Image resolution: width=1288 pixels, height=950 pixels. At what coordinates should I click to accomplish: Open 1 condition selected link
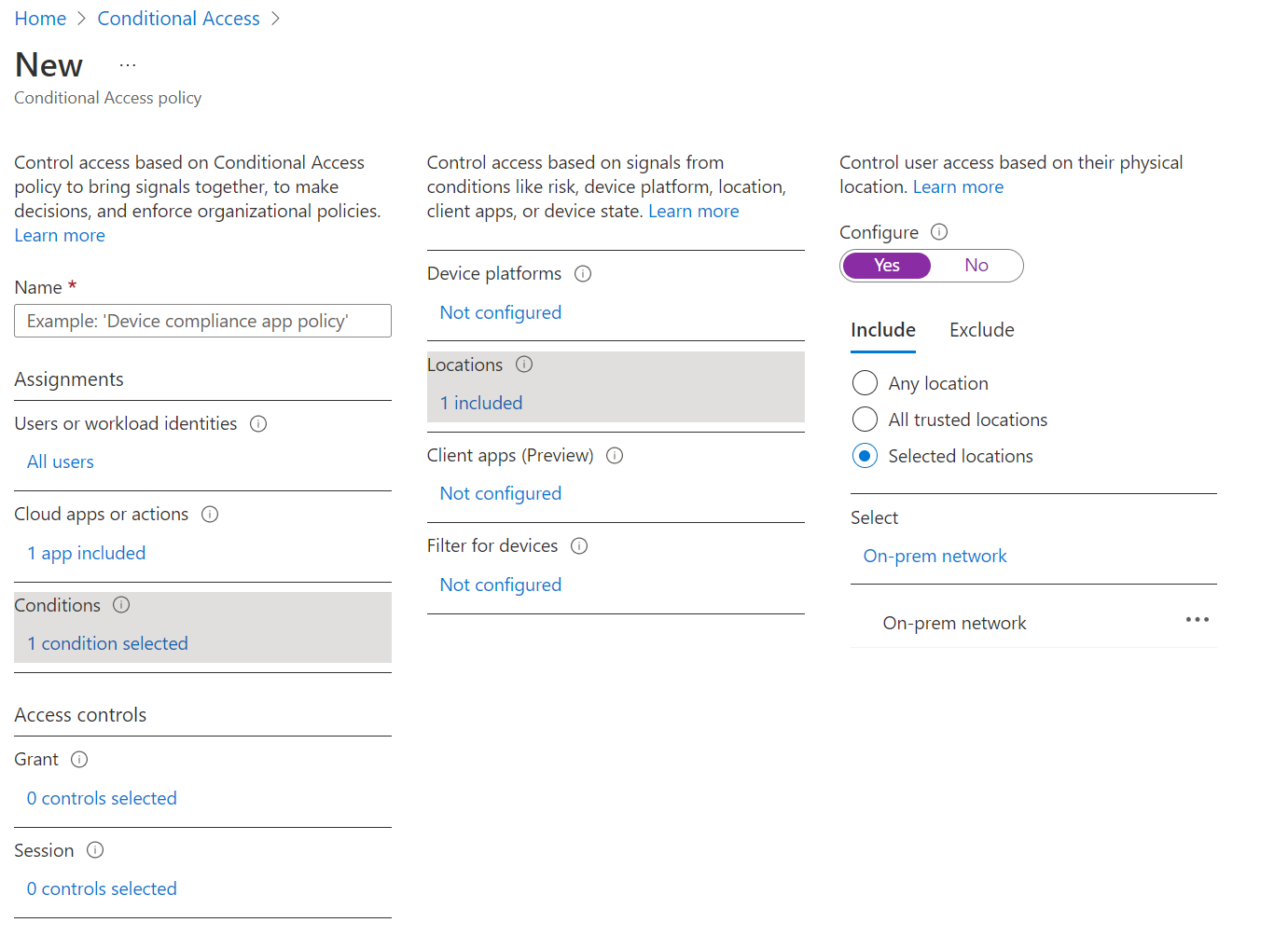(107, 644)
